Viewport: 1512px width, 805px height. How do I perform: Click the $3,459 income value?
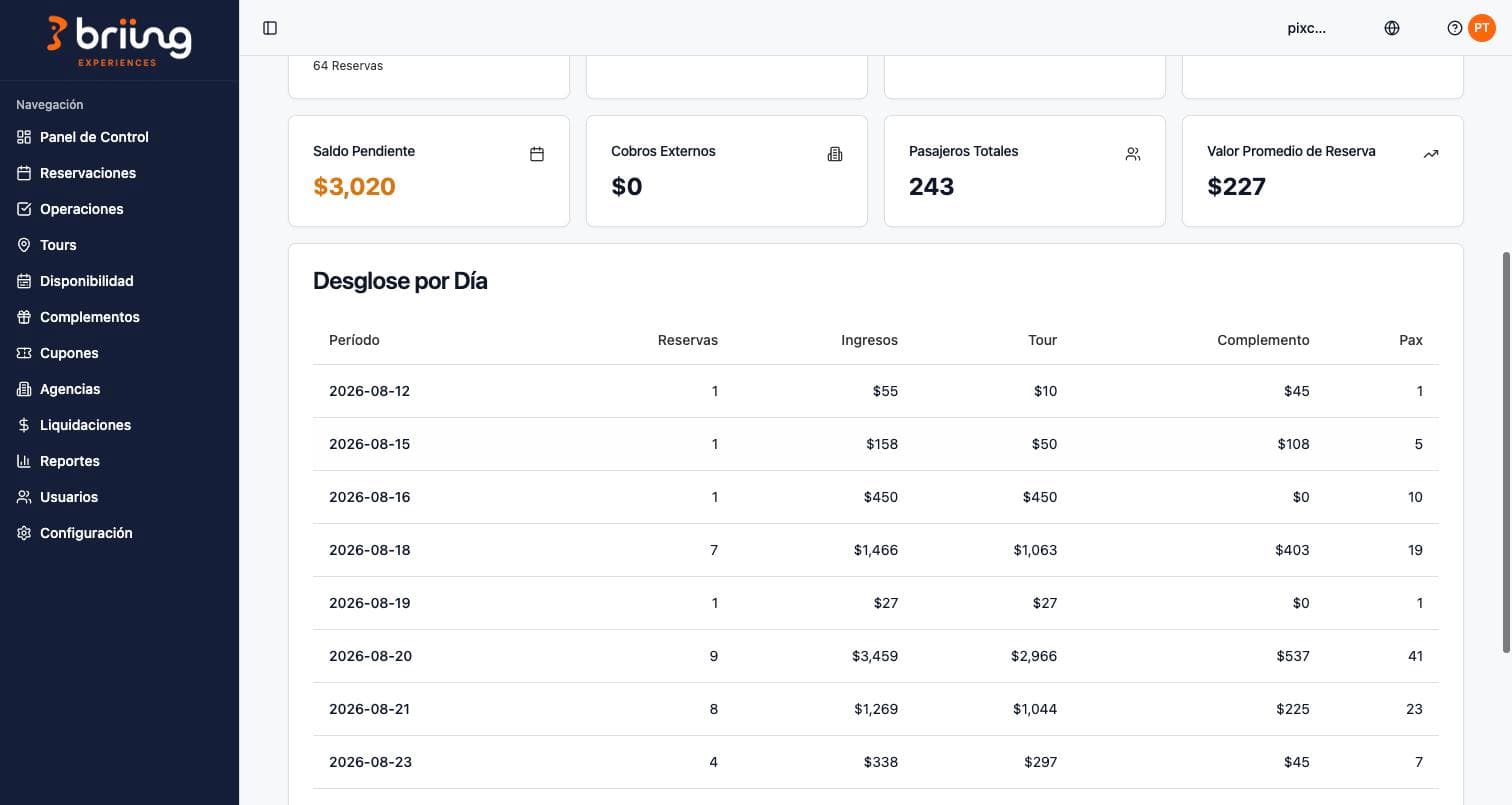[x=875, y=656]
